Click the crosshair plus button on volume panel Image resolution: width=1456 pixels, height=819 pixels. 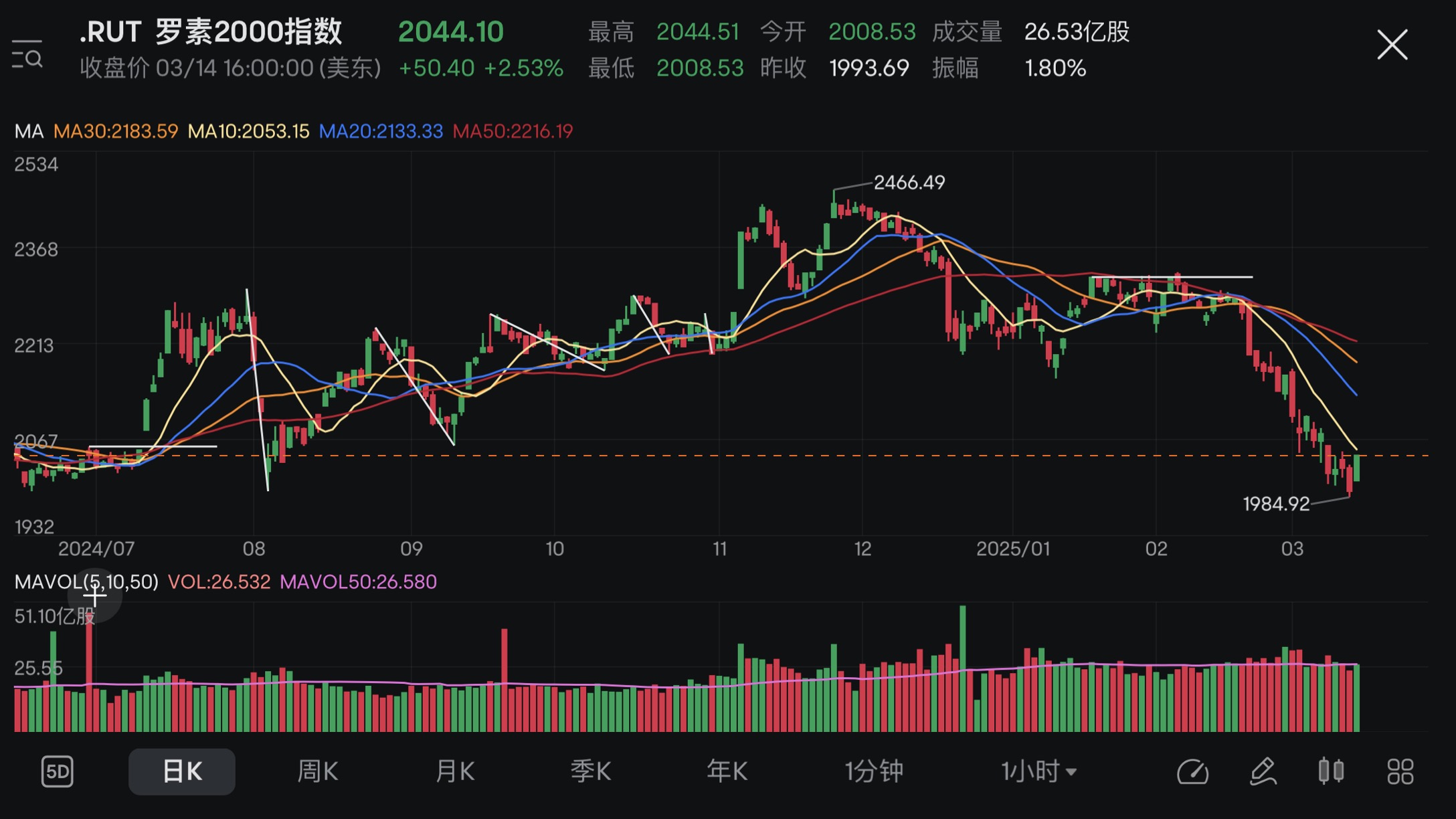(x=94, y=595)
